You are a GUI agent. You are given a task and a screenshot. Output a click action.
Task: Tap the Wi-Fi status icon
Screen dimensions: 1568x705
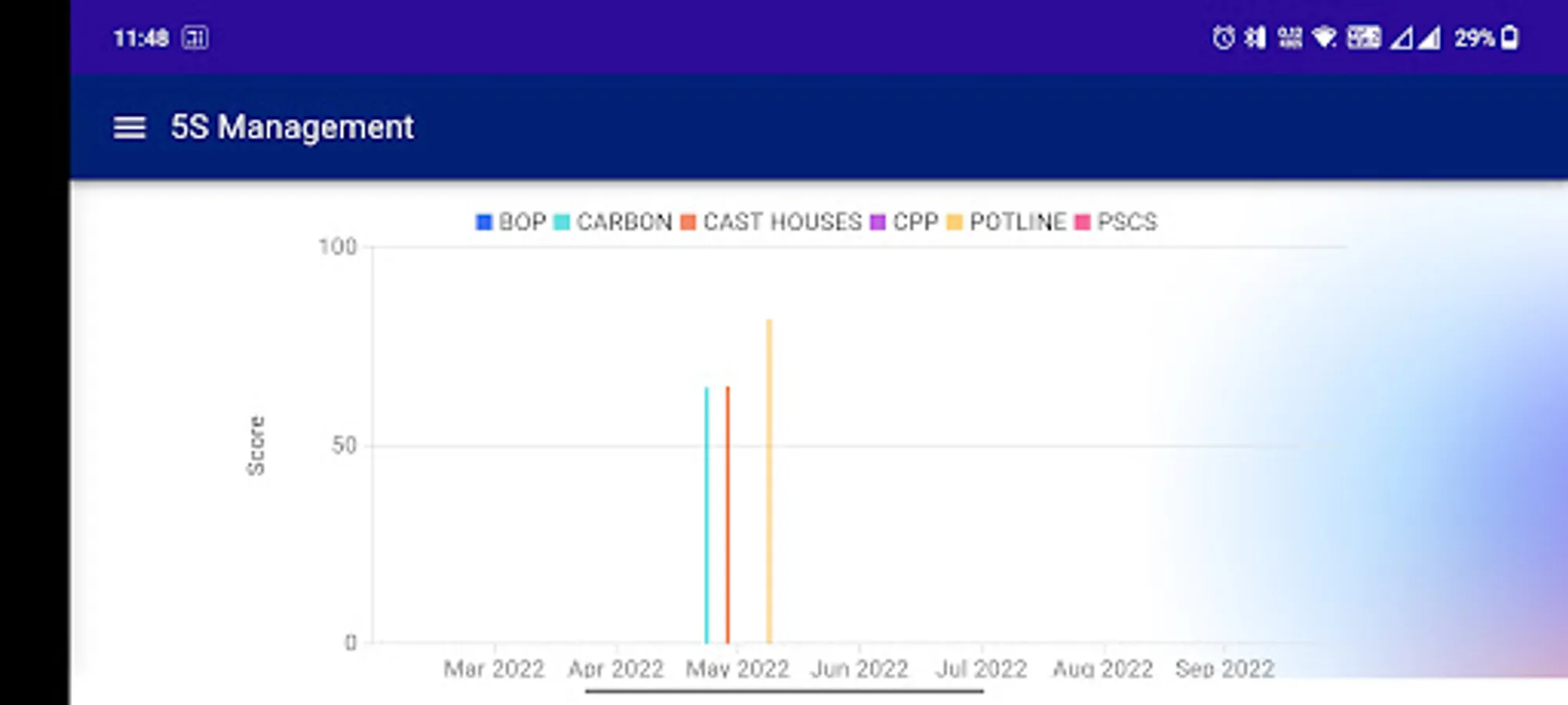[1325, 38]
